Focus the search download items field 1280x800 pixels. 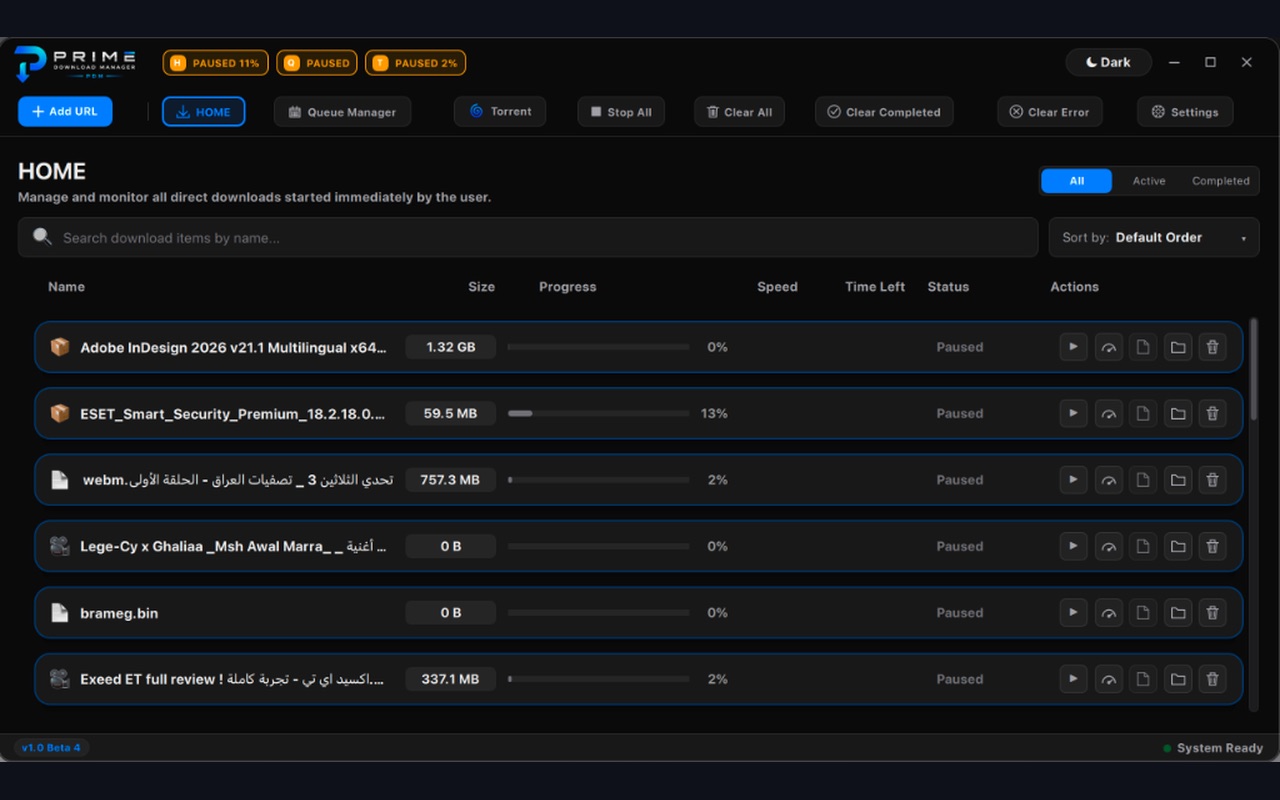click(528, 238)
